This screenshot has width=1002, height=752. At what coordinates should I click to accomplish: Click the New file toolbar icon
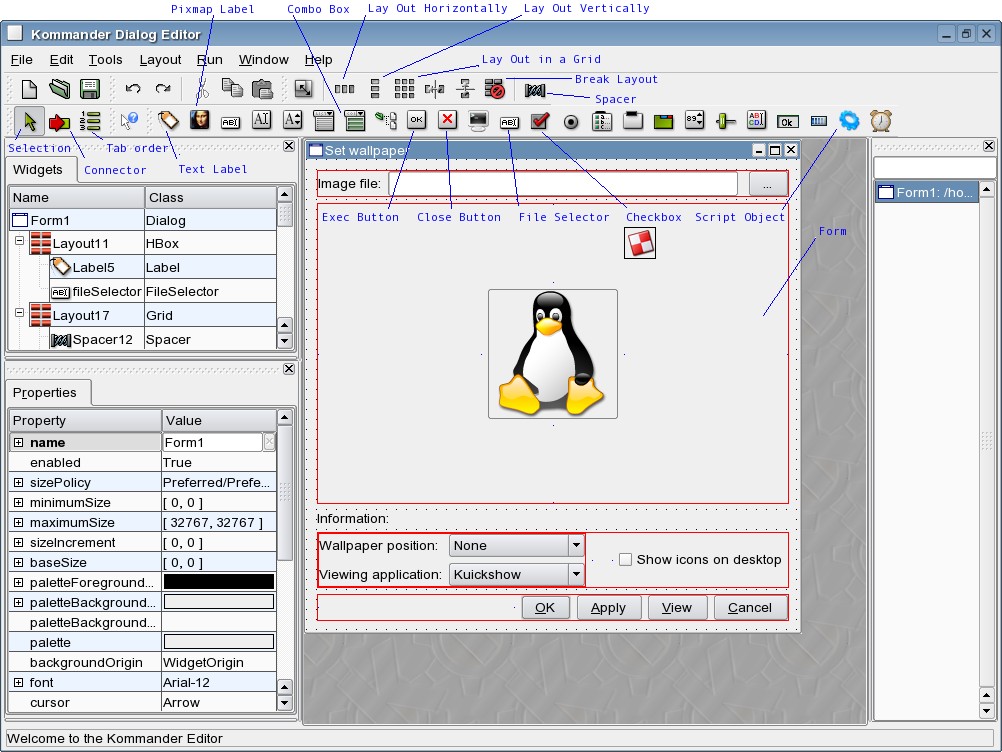click(x=29, y=89)
